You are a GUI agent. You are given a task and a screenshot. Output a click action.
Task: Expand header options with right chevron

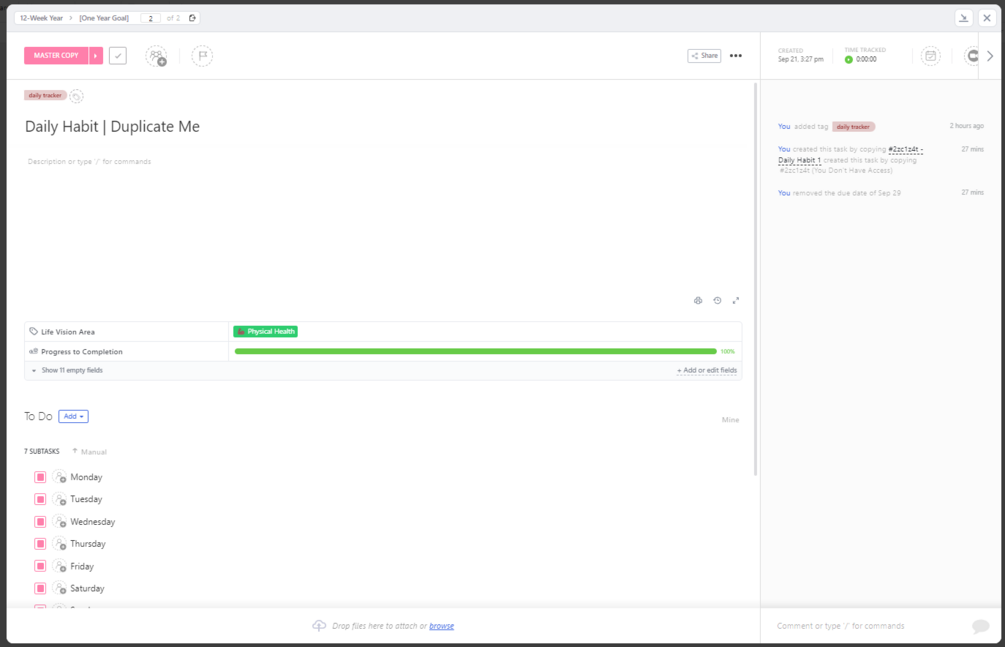[990, 56]
